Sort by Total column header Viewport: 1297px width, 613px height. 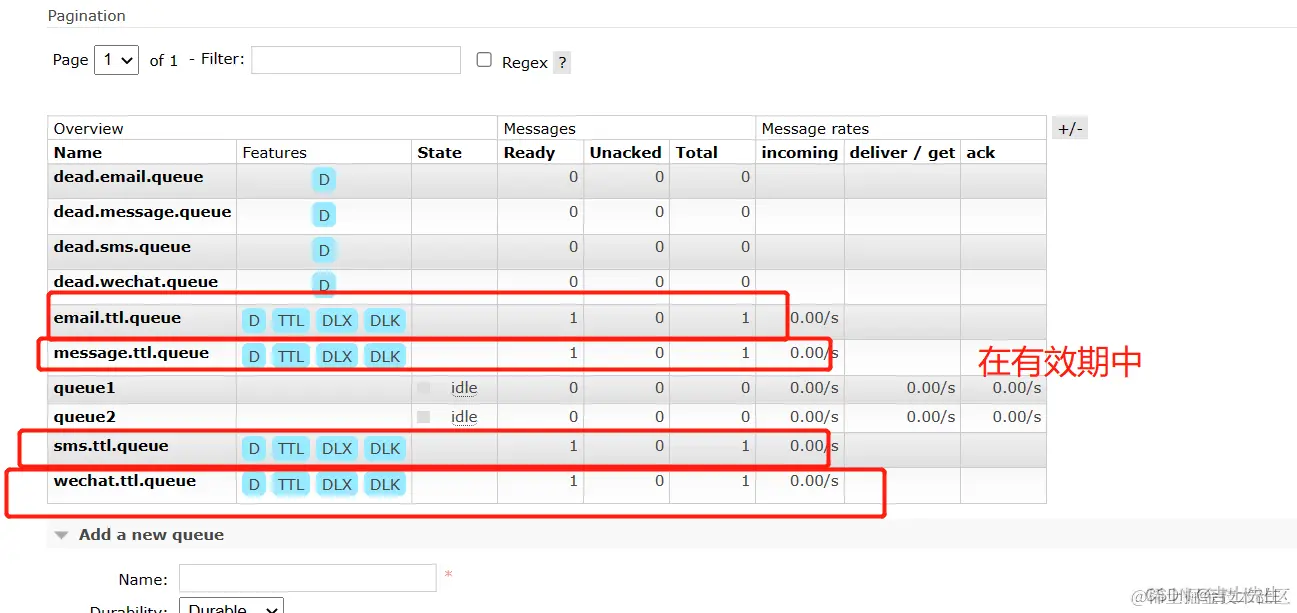tap(696, 153)
